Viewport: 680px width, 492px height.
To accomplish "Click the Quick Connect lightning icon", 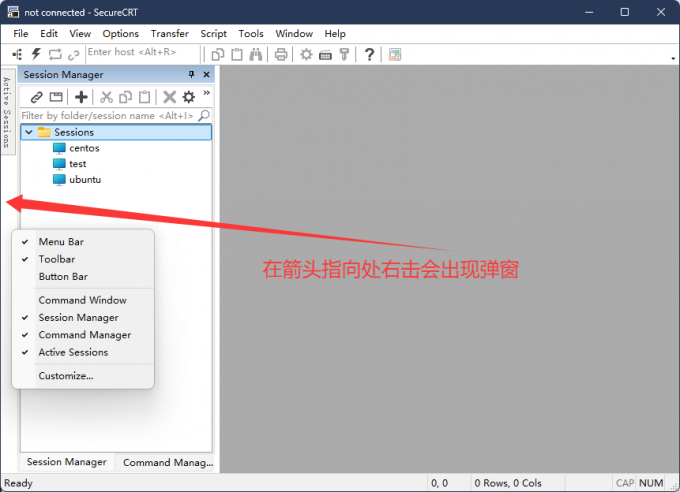I will pos(36,55).
